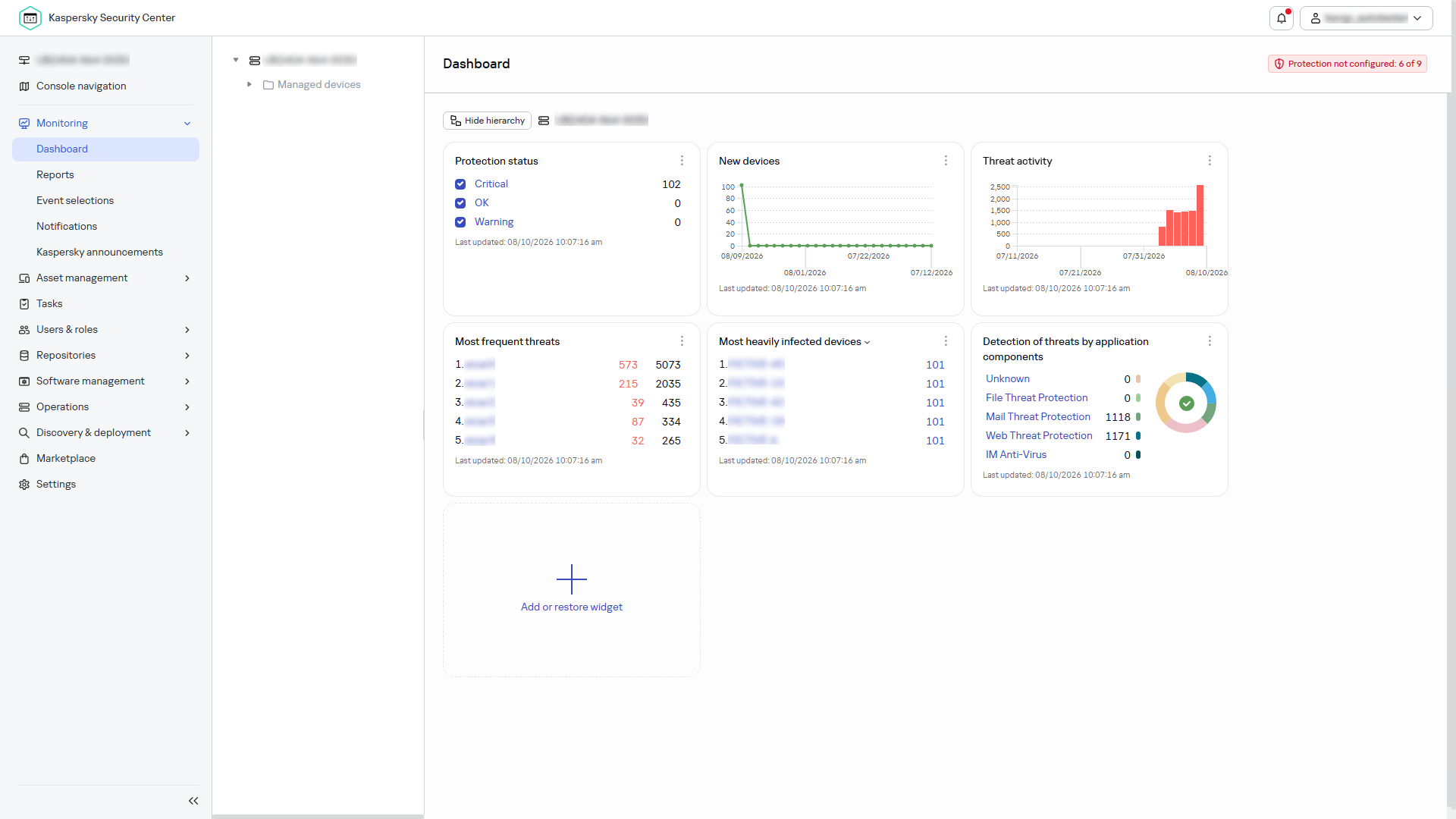1456x819 pixels.
Task: Open Most frequent threats widget options menu
Action: (682, 341)
